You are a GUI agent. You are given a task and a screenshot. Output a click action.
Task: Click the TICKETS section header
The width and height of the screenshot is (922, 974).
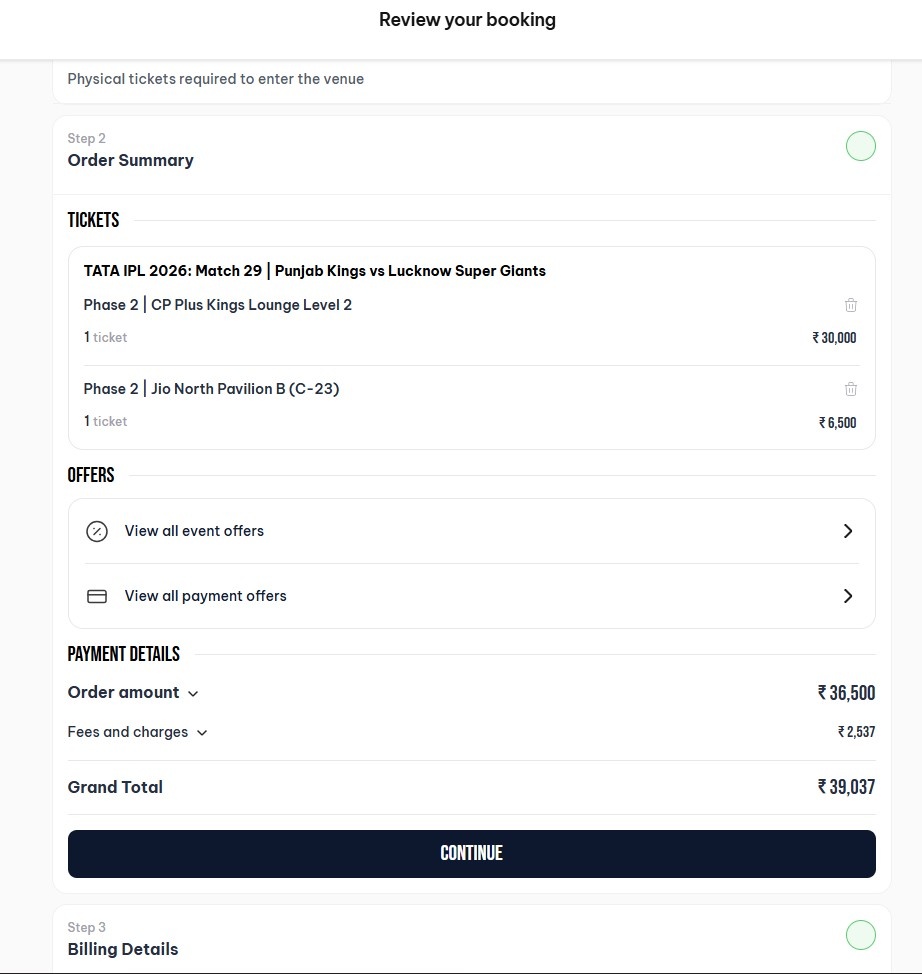(93, 220)
